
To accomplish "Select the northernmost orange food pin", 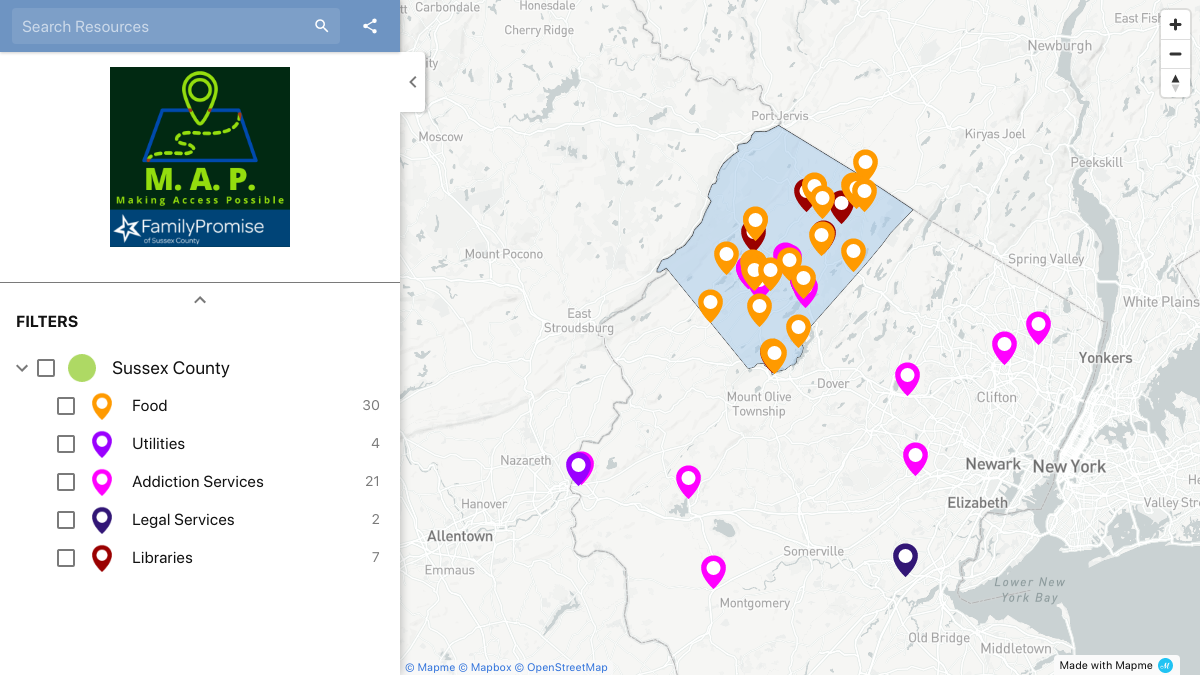I will [x=865, y=164].
